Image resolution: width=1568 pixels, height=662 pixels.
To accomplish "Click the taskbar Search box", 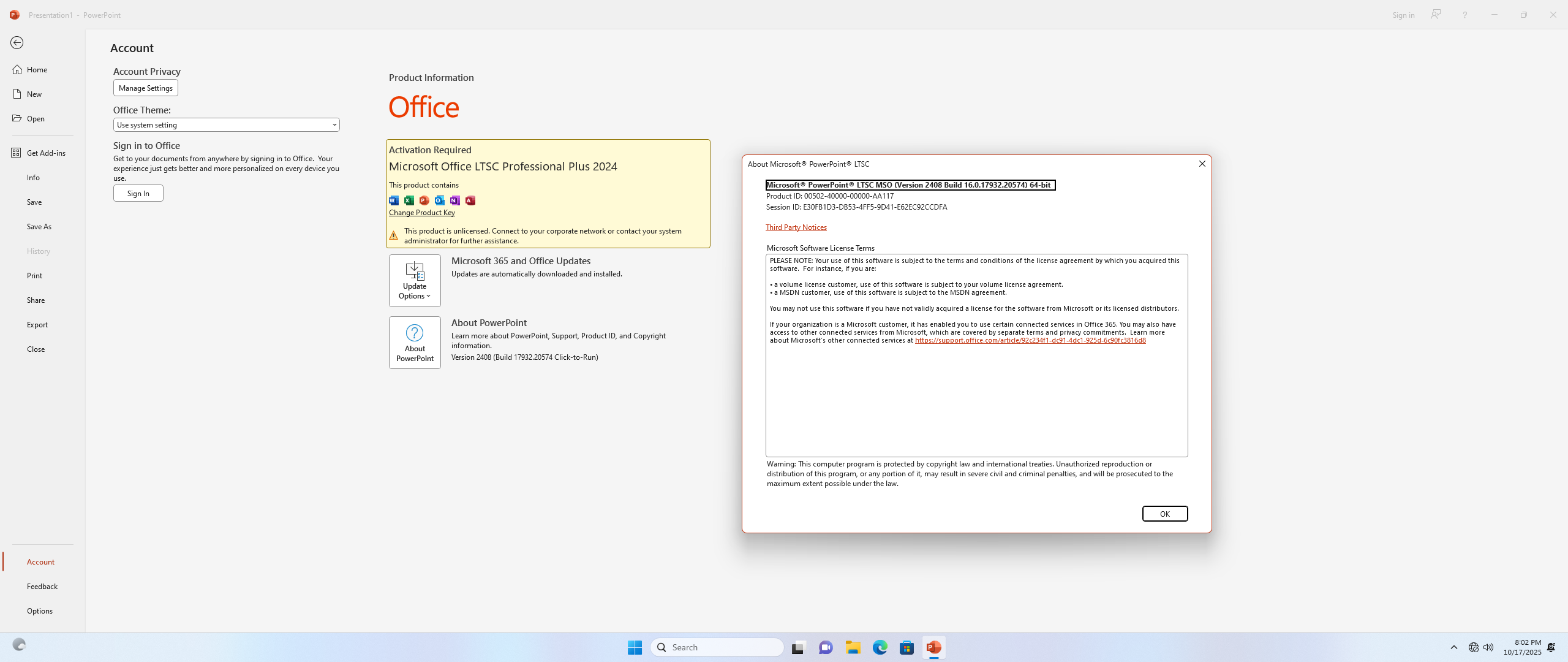I will [x=717, y=647].
